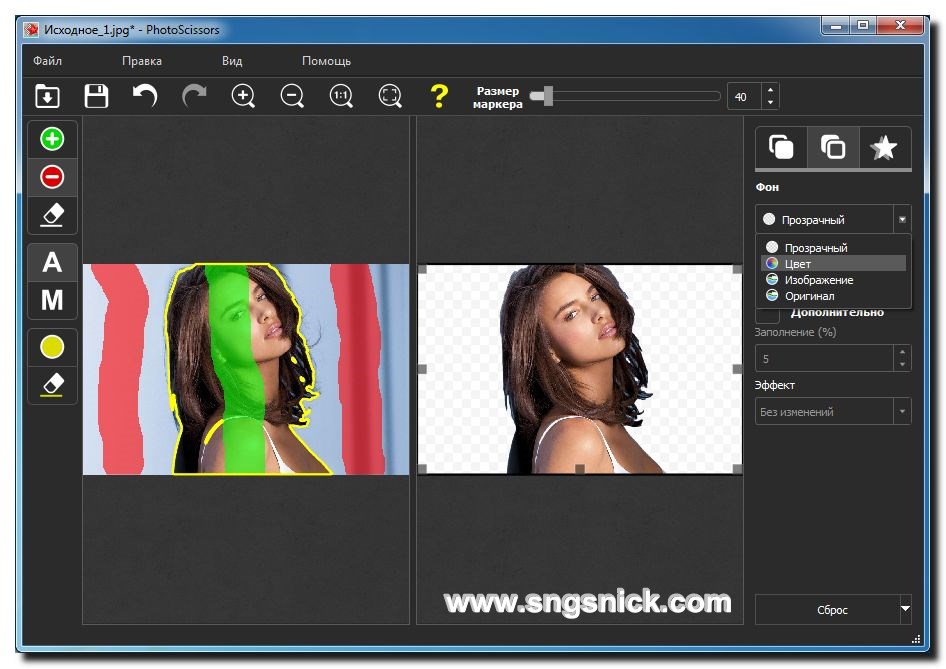This screenshot has height=669, width=946.
Task: Maximize the PhotoScissors window
Action: (x=863, y=25)
